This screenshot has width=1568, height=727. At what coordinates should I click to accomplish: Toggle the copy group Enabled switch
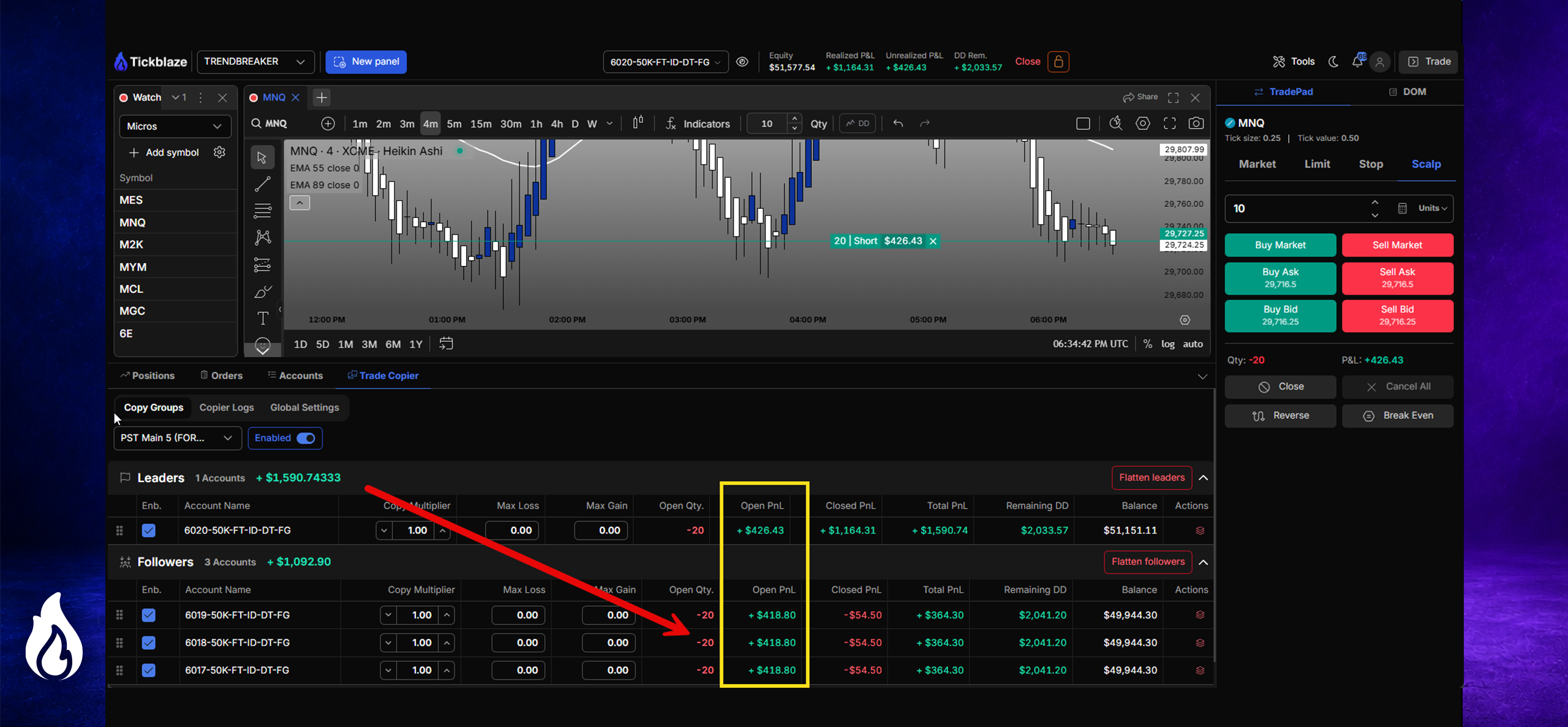tap(306, 438)
